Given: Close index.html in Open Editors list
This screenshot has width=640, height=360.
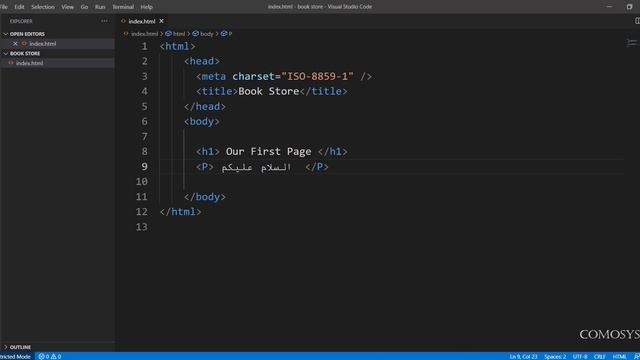Looking at the screenshot, I should [x=15, y=44].
